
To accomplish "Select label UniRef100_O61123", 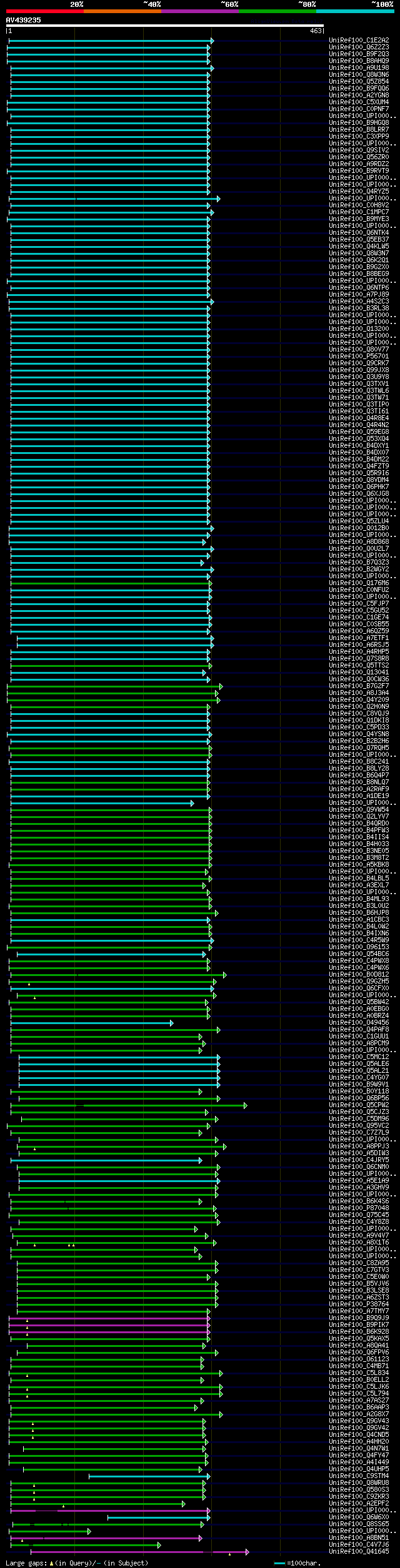I will pos(359,1360).
